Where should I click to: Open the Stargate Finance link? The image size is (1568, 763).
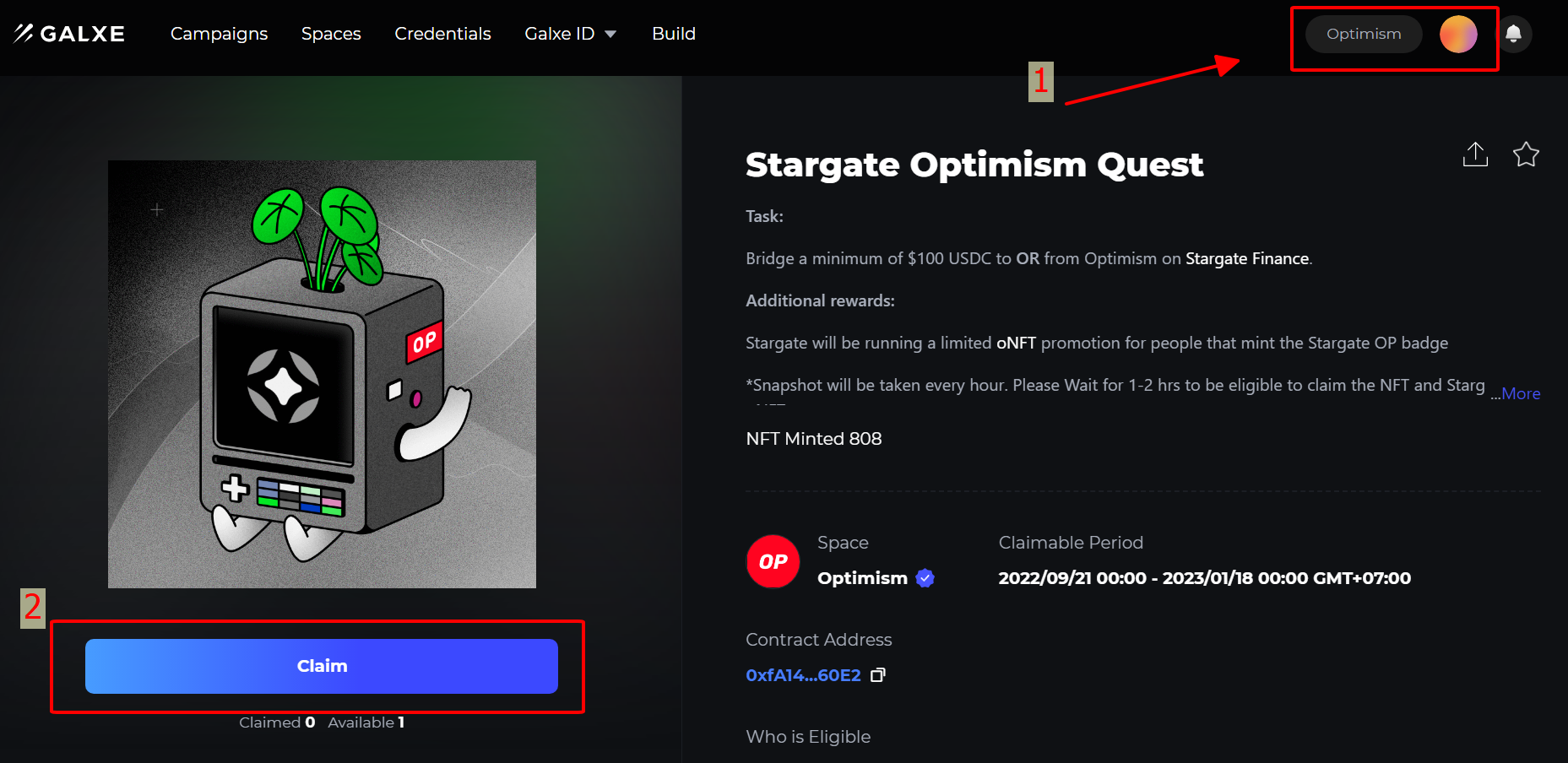click(x=1246, y=258)
